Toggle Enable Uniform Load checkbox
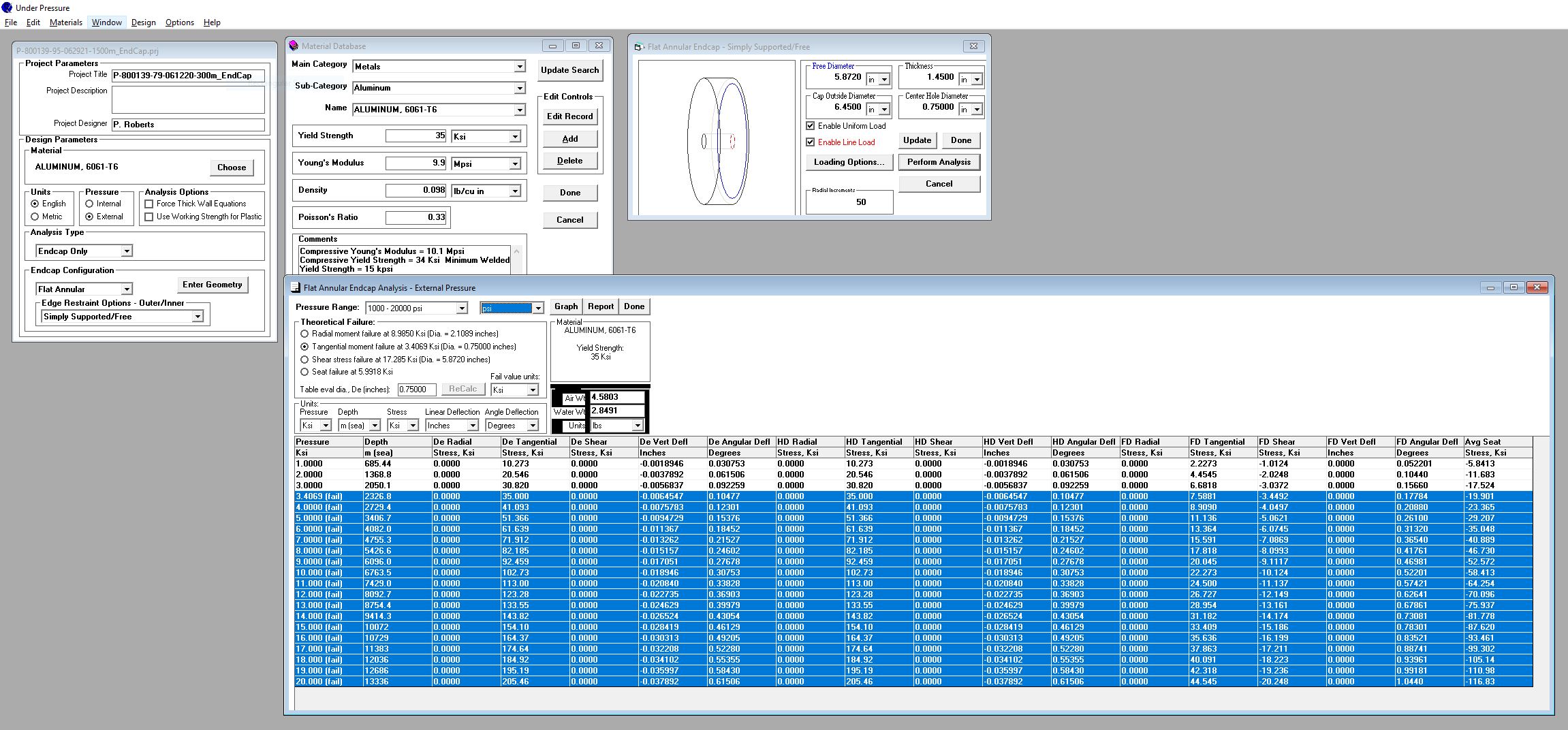The width and height of the screenshot is (1568, 730). tap(811, 126)
